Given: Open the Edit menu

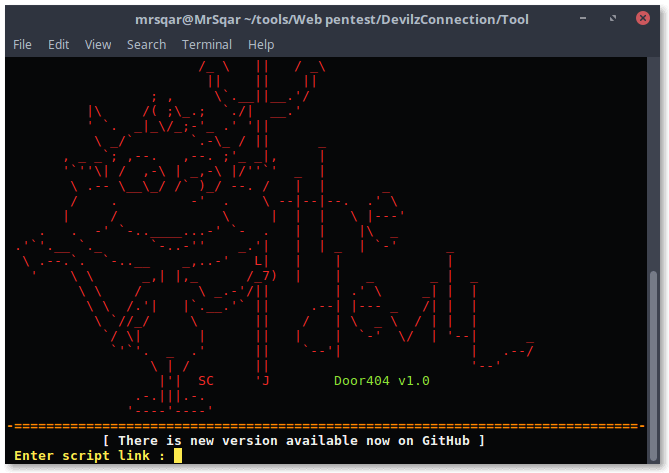Looking at the screenshot, I should point(58,44).
